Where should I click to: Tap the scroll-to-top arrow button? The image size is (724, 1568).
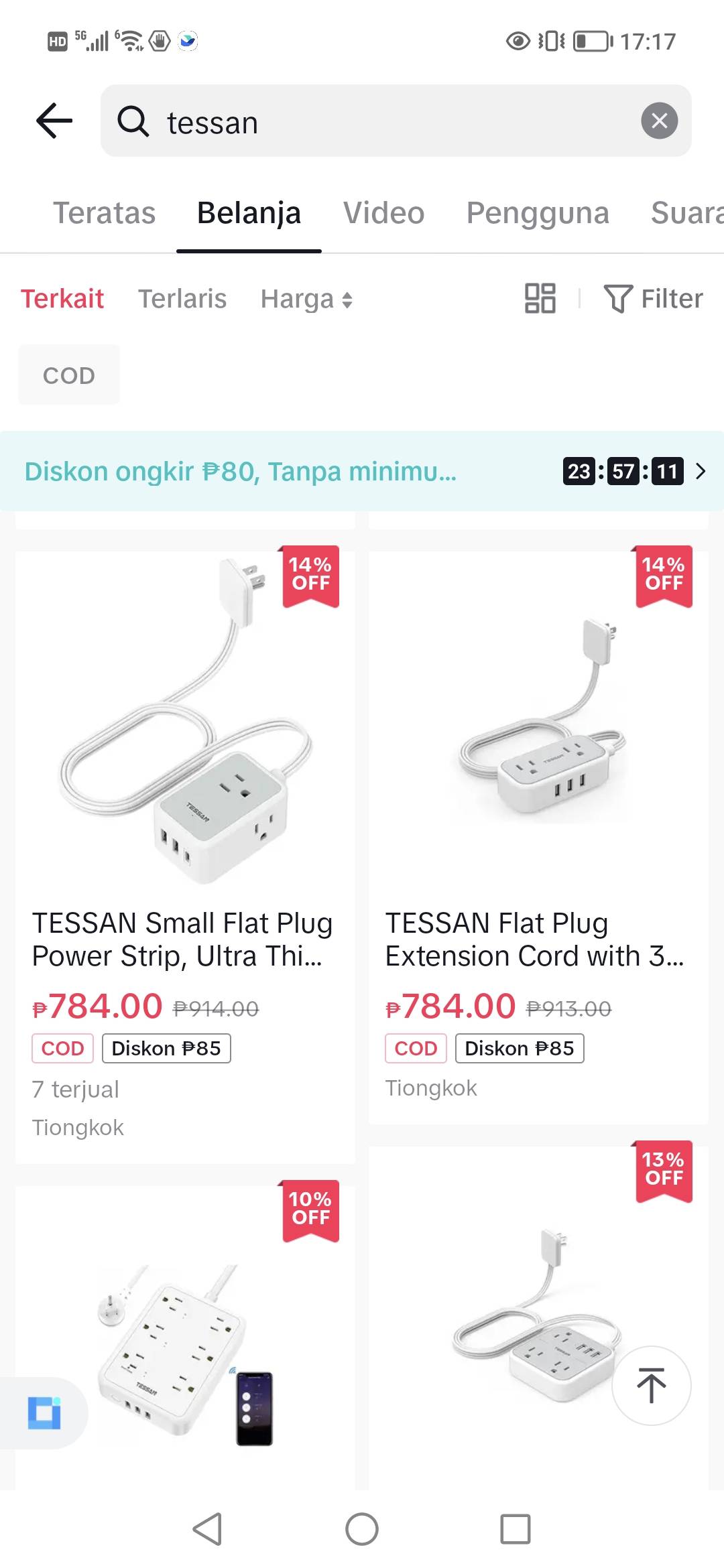click(651, 1385)
